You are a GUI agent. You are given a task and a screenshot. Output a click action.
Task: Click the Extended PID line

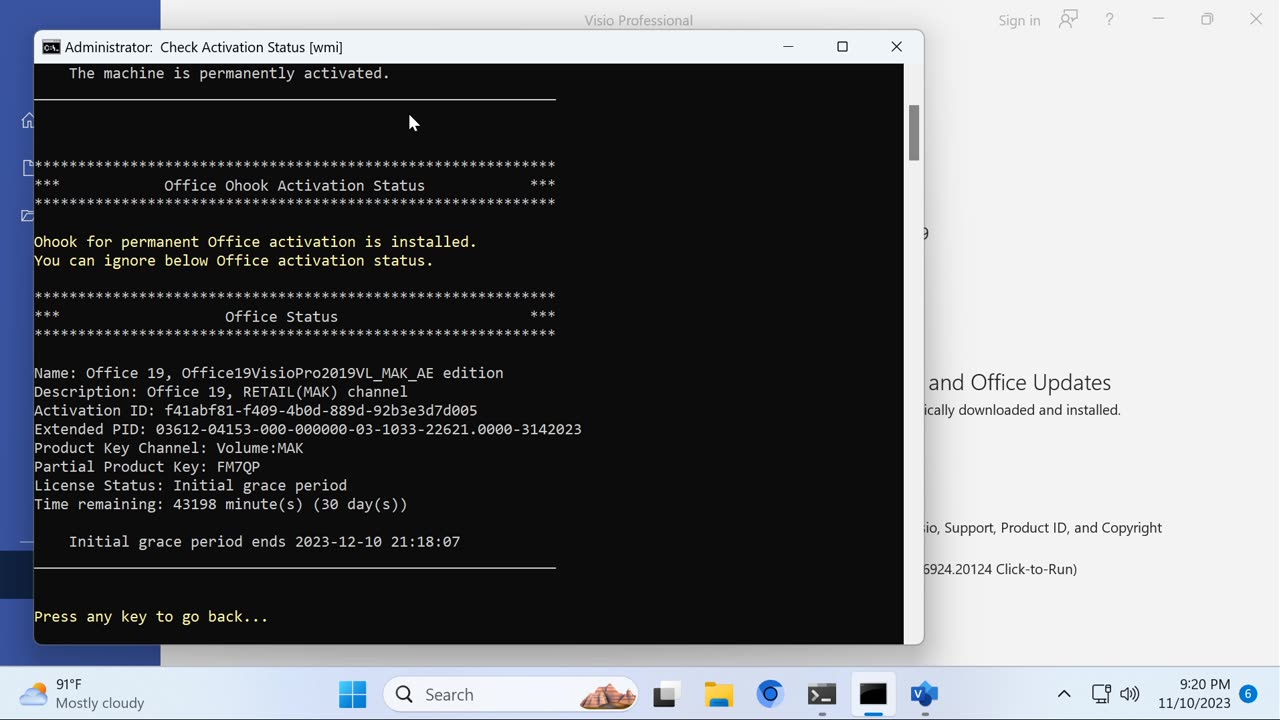(x=307, y=429)
